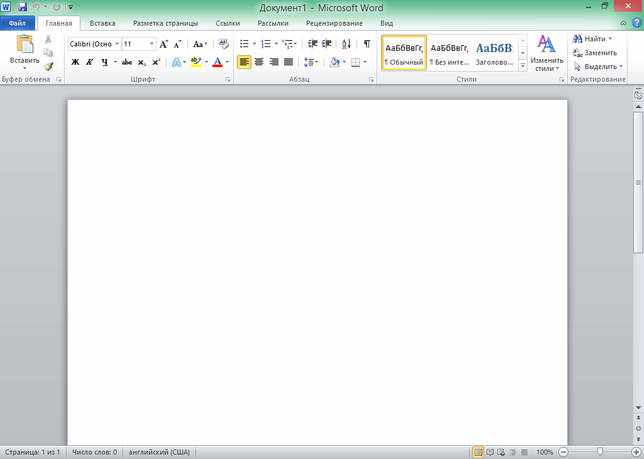Open the font size 11 dropdown

151,44
